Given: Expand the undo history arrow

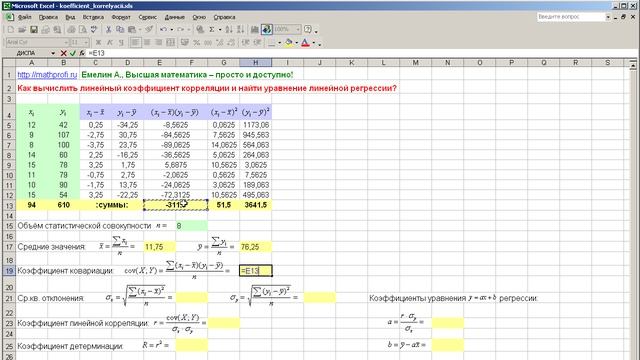Looking at the screenshot, I should tap(171, 29).
